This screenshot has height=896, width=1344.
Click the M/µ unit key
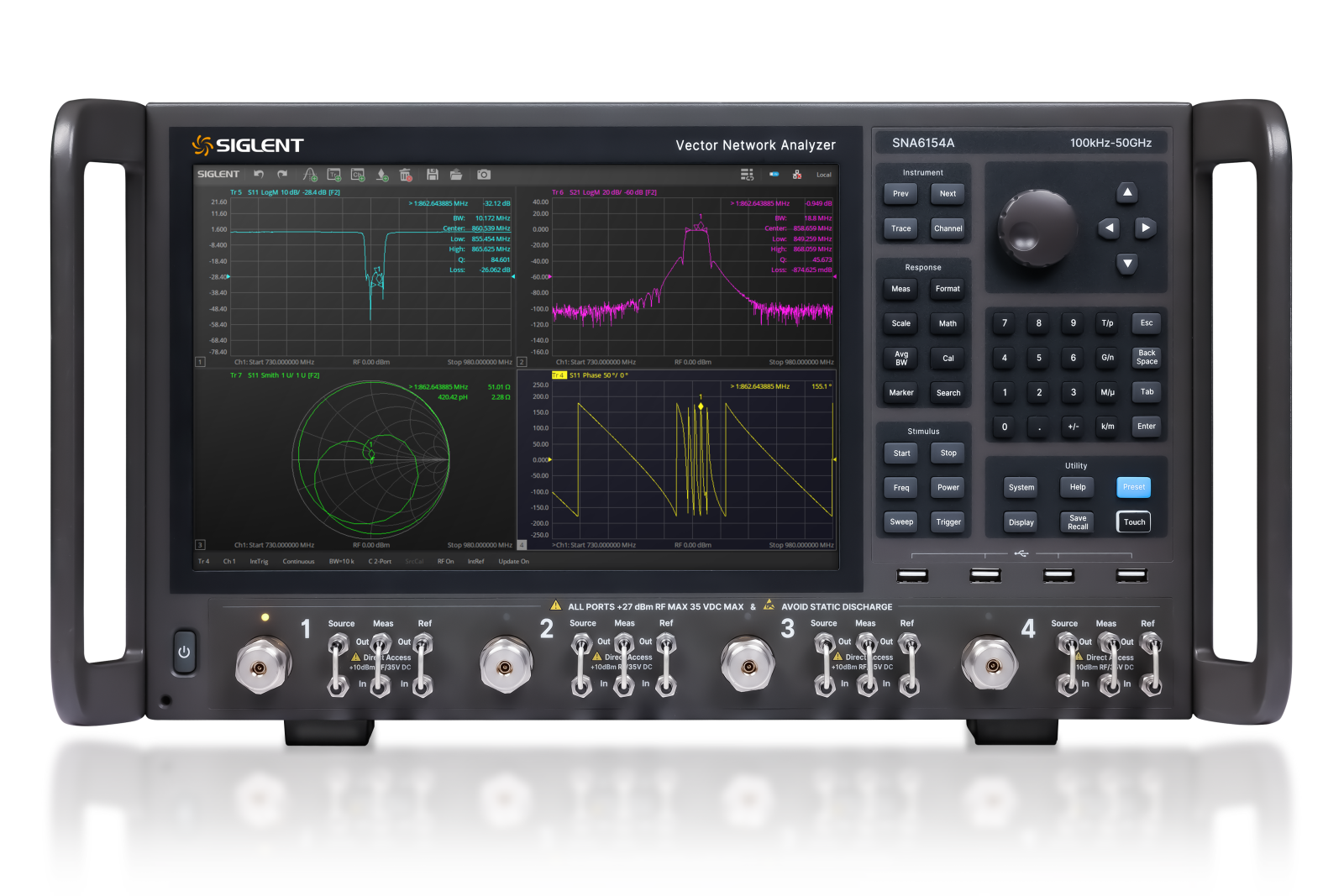(1108, 392)
